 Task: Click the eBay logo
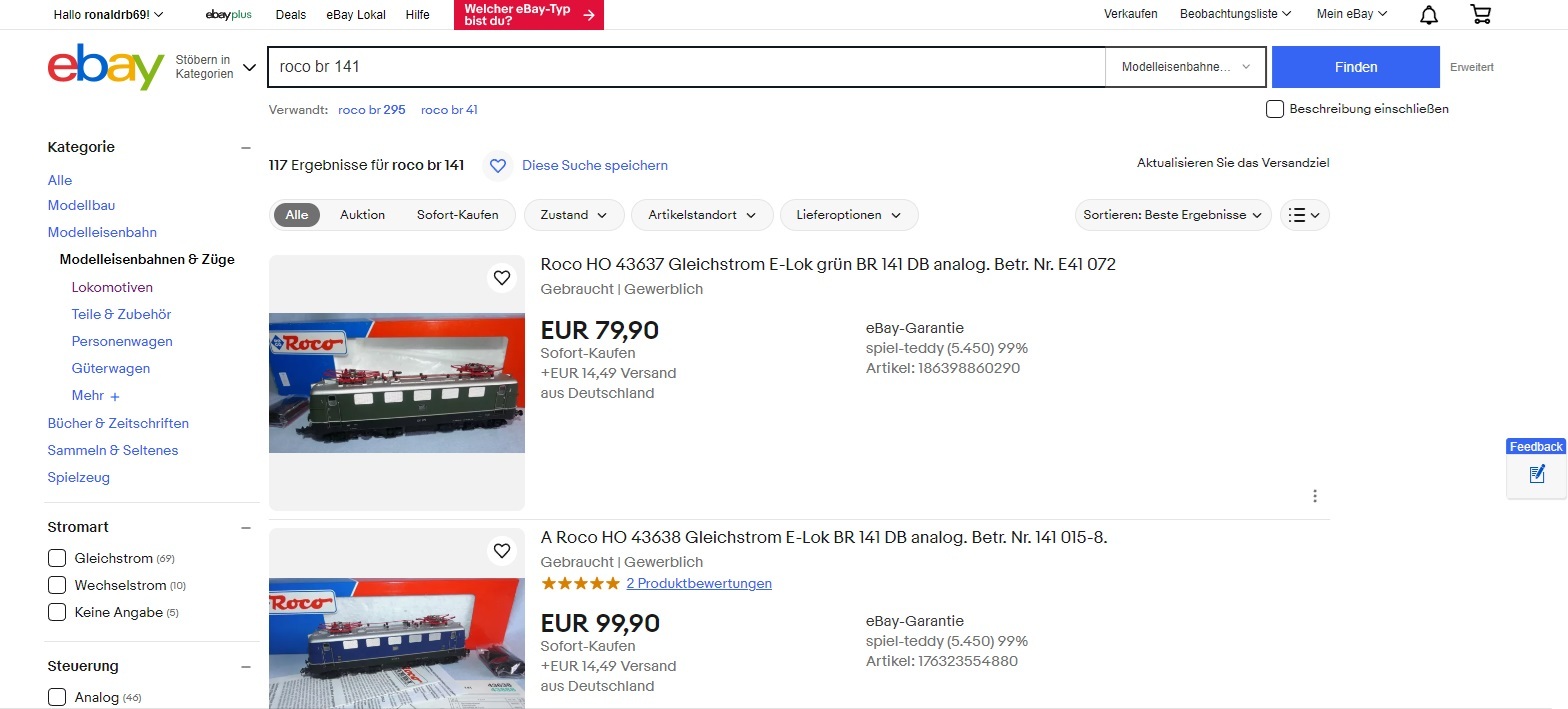point(105,67)
